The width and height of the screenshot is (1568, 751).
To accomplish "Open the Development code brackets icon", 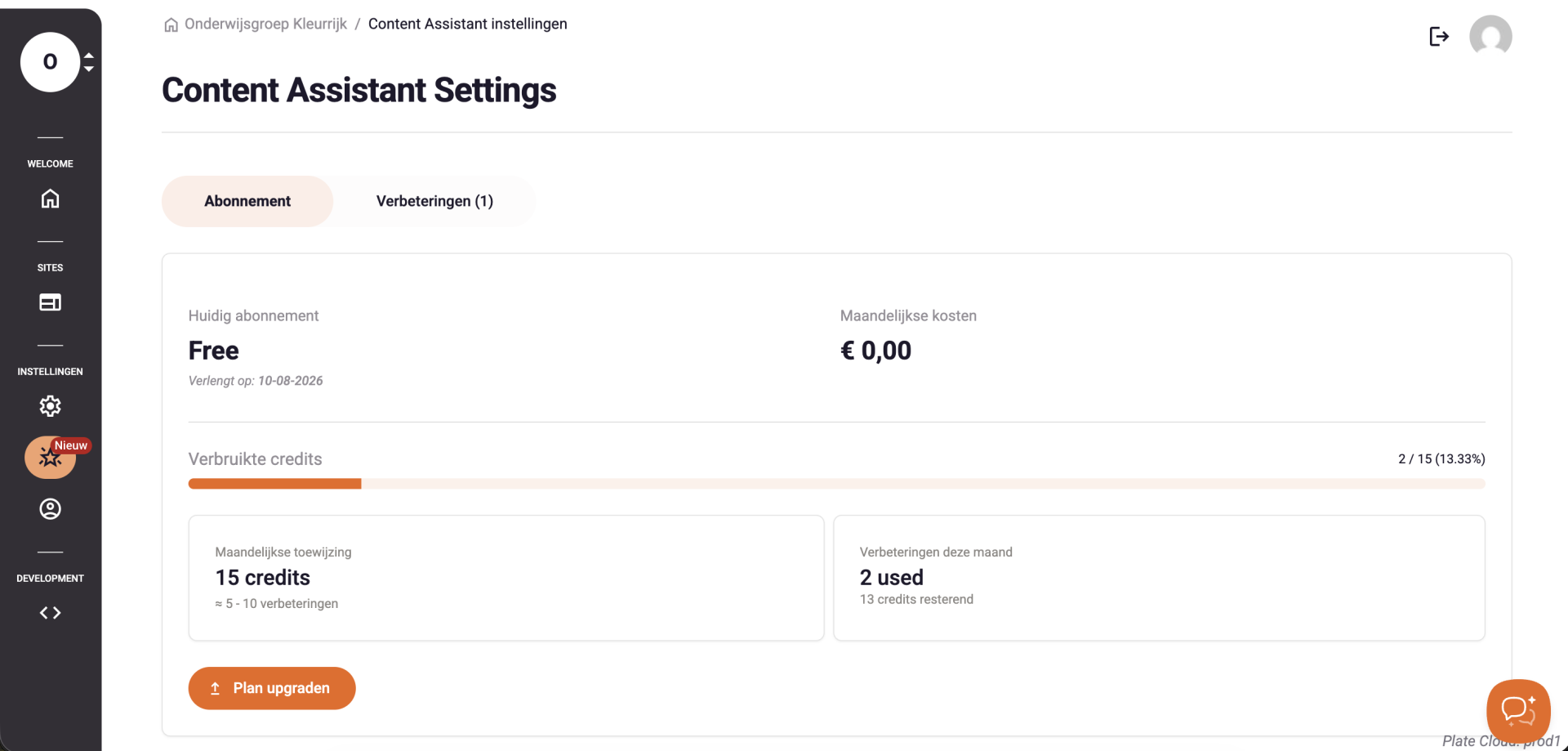I will (50, 613).
